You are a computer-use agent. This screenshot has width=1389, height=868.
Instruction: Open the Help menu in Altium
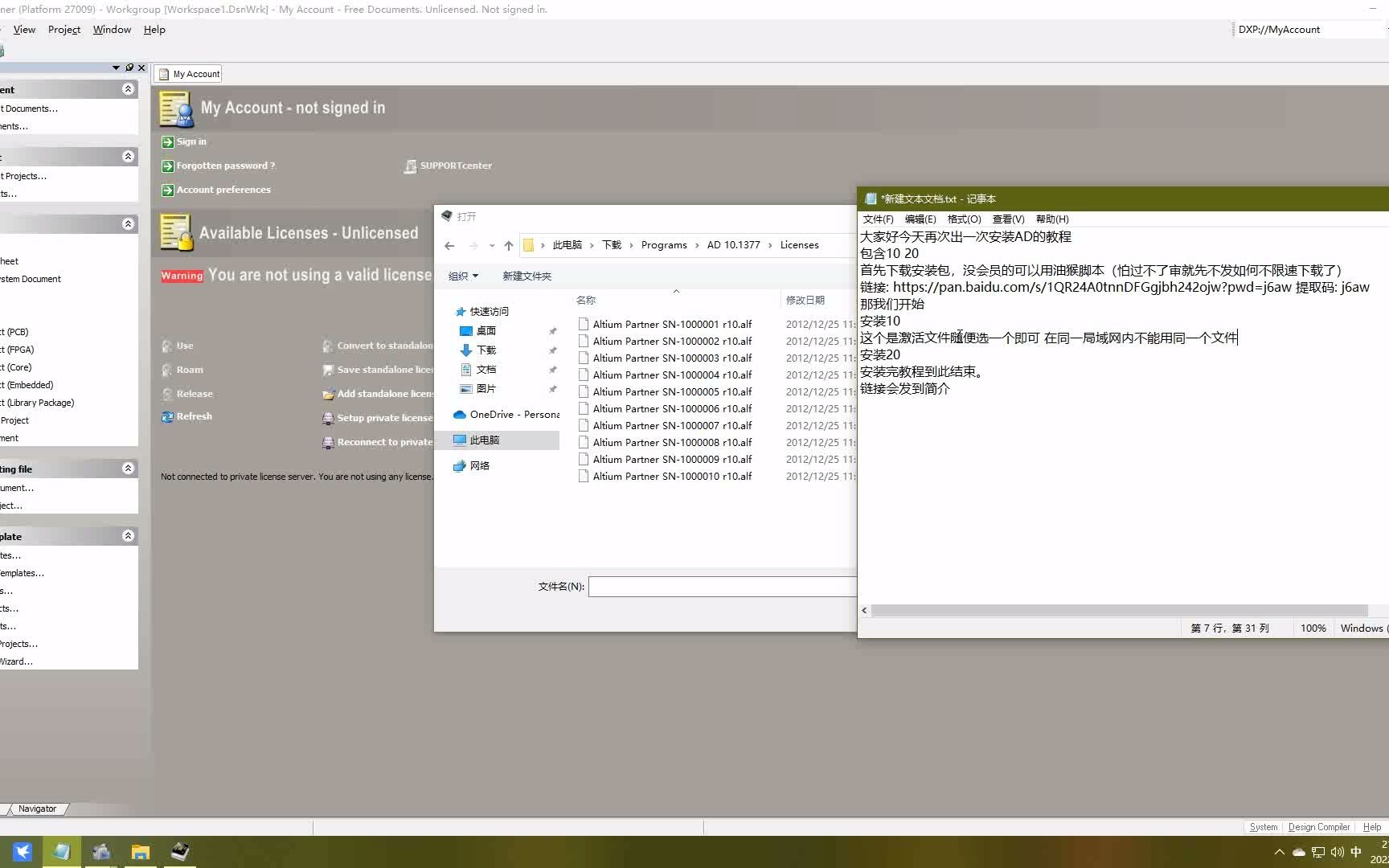click(x=154, y=30)
